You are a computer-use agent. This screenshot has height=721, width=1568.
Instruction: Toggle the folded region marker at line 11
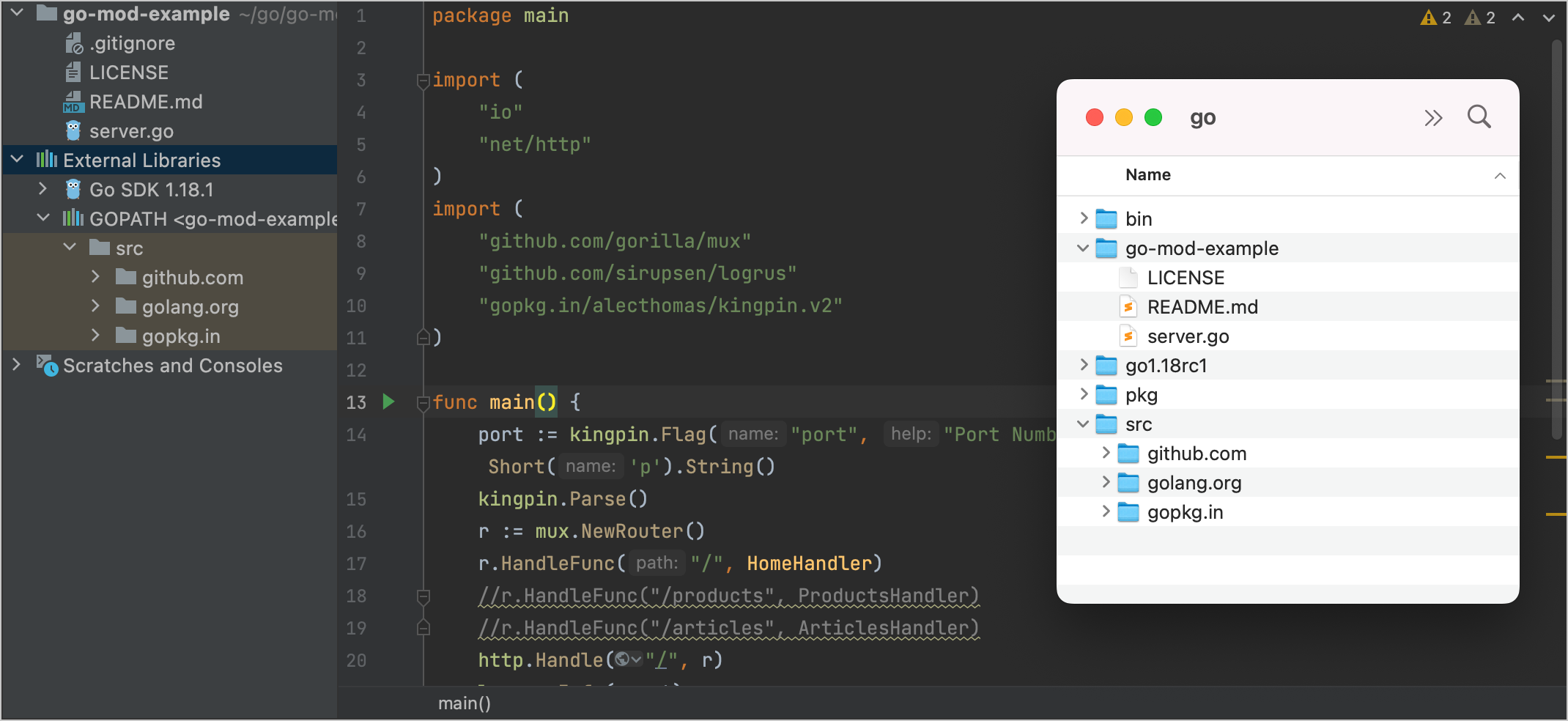[x=423, y=338]
